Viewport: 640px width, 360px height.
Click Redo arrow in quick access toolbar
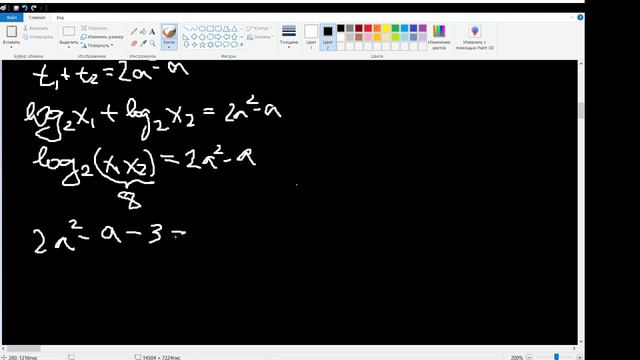pyautogui.click(x=33, y=8)
